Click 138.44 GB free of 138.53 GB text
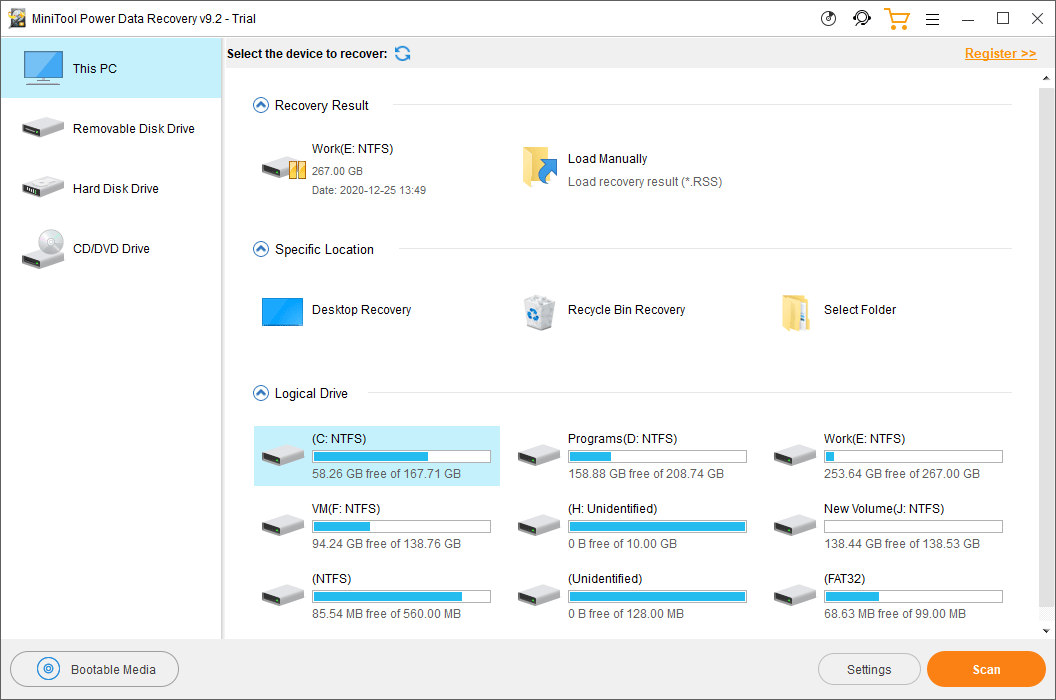Screen dimensions: 1056x700 click(902, 544)
